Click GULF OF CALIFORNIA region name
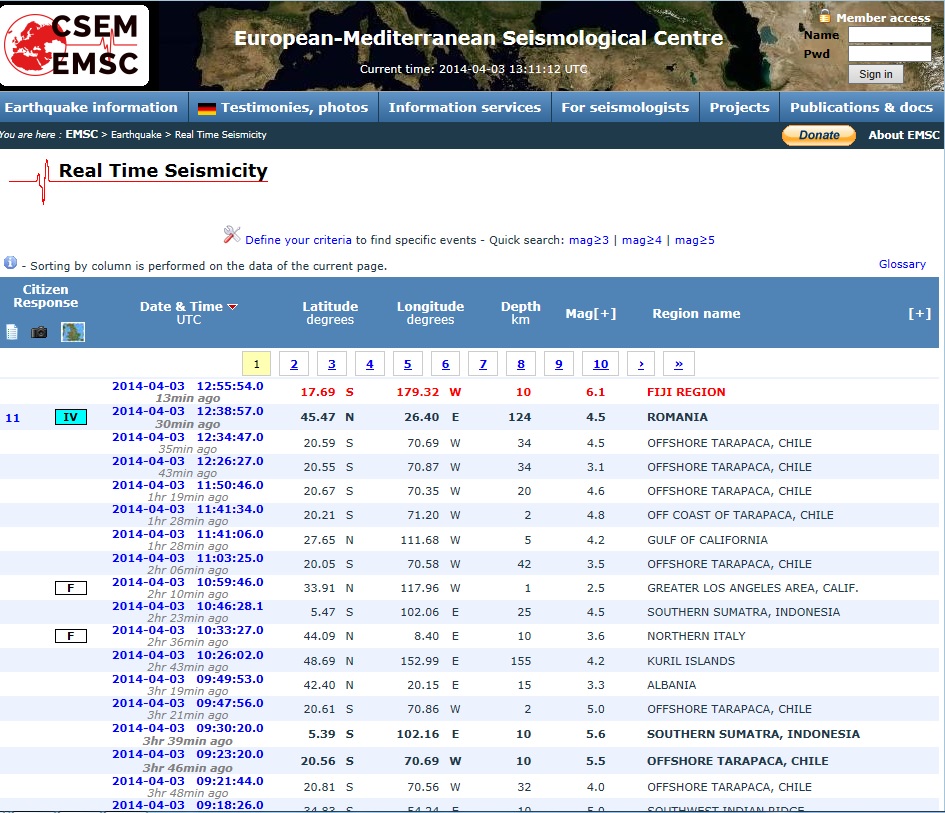 point(708,540)
